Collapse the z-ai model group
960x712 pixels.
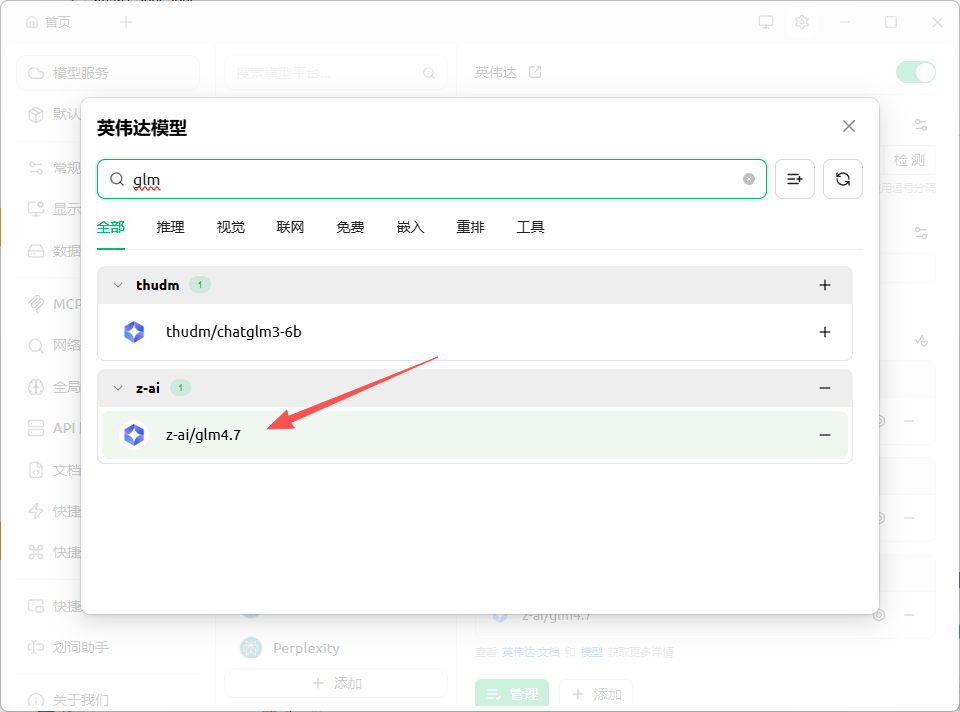point(118,388)
